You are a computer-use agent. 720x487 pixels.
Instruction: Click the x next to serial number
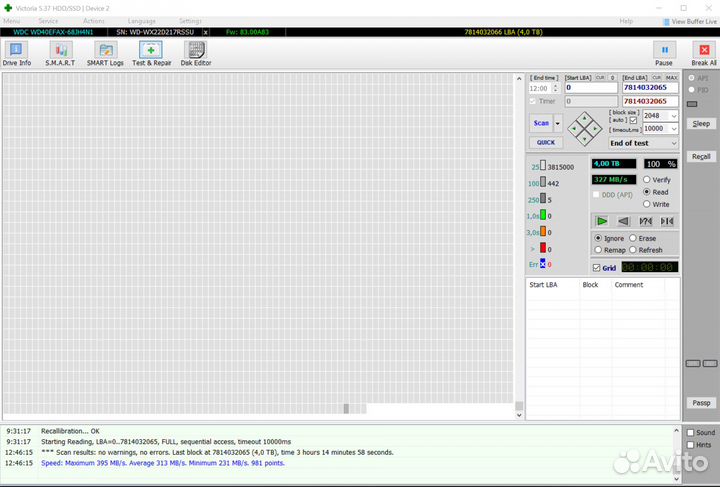pos(206,32)
